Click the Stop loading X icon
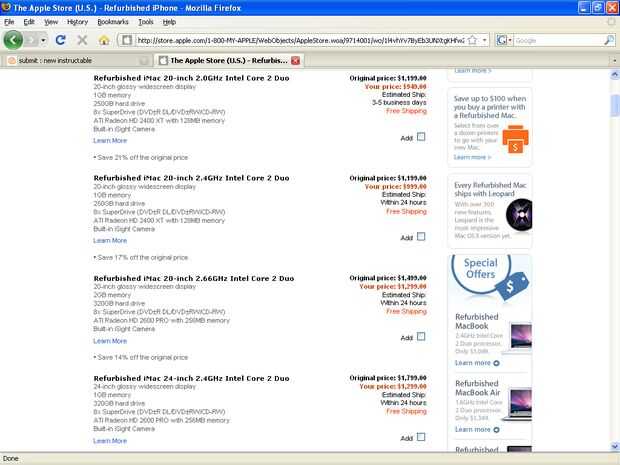Screen dimensions: 620x465 pos(82,40)
